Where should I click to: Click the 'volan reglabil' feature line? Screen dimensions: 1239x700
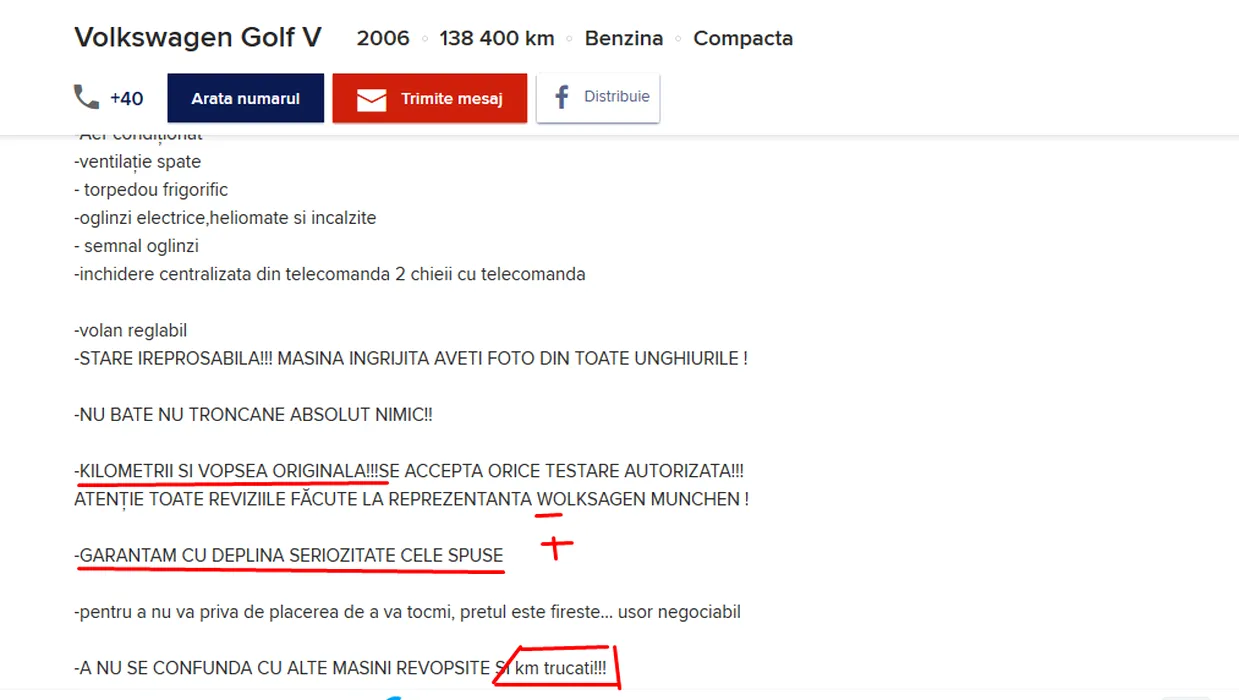tap(131, 331)
